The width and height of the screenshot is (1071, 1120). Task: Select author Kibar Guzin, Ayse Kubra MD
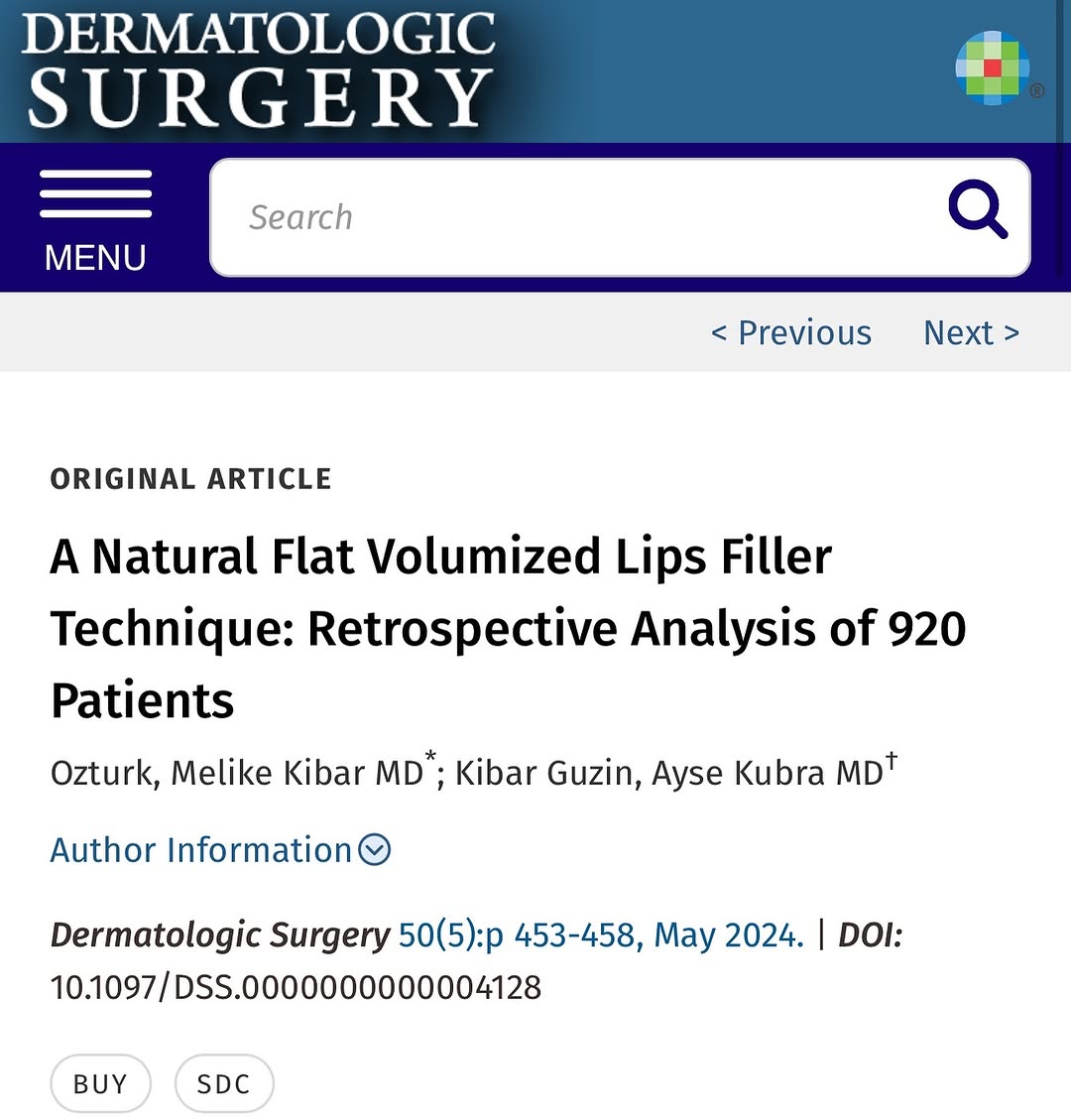click(x=668, y=773)
